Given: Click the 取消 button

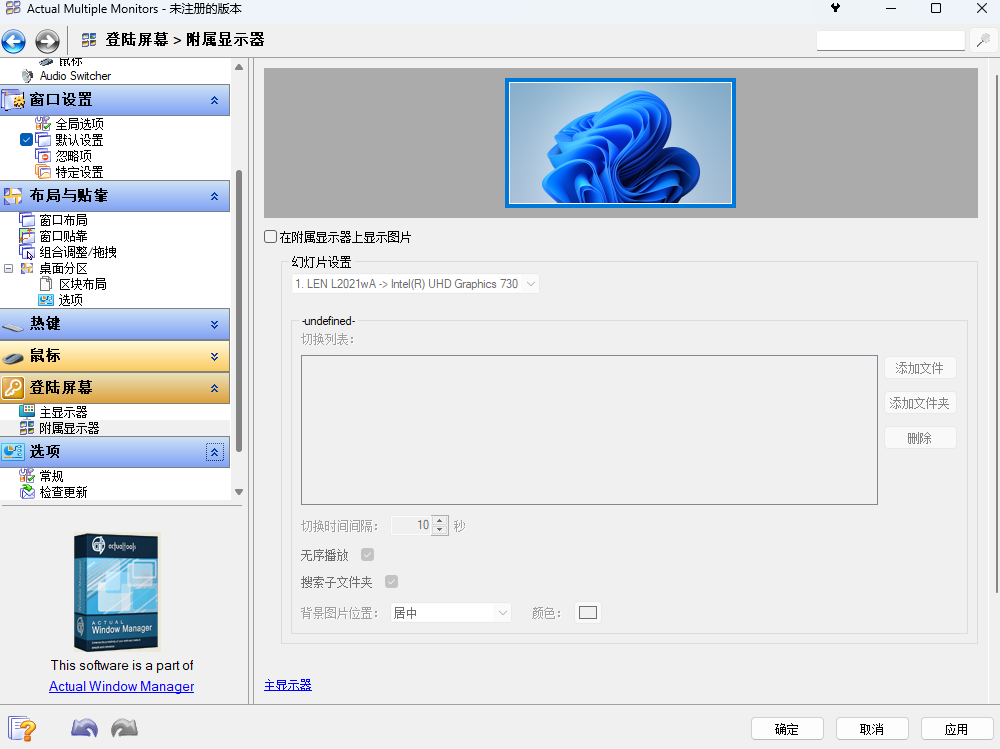Looking at the screenshot, I should click(872, 729).
